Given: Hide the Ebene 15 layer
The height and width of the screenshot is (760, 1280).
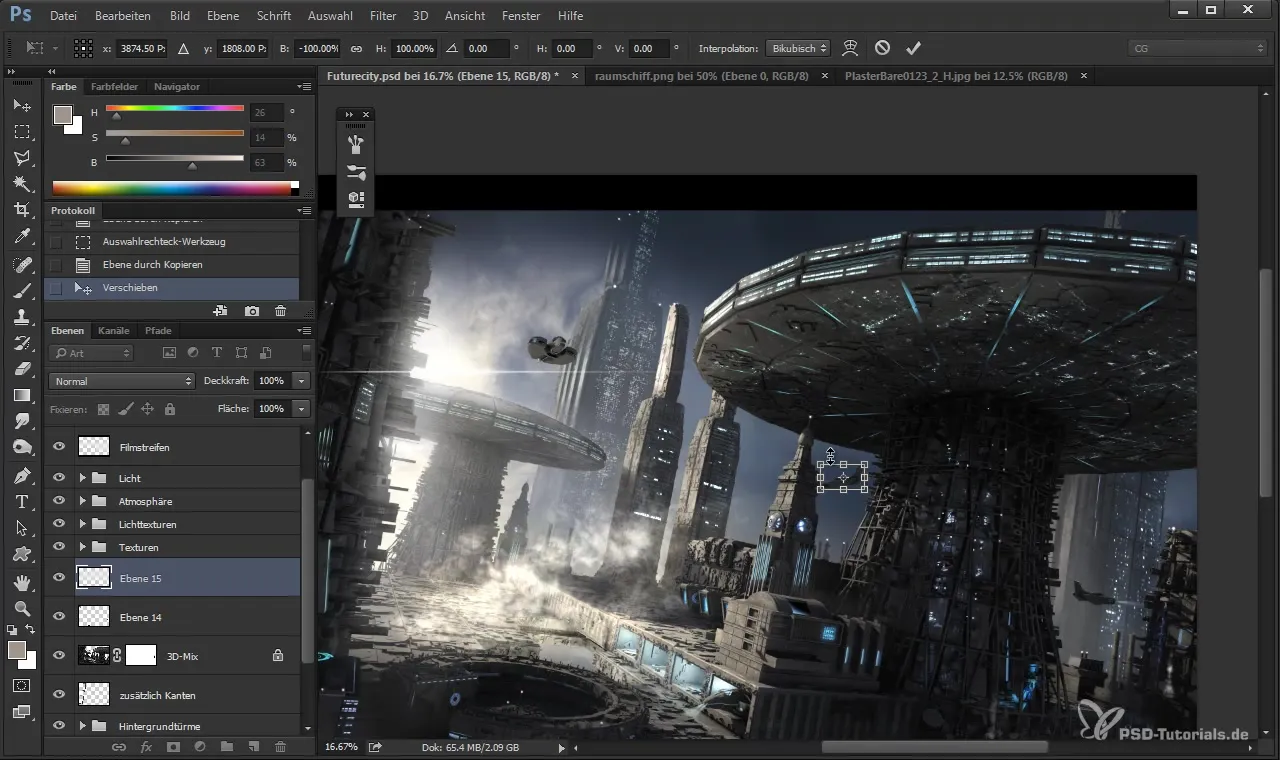Looking at the screenshot, I should [x=59, y=578].
